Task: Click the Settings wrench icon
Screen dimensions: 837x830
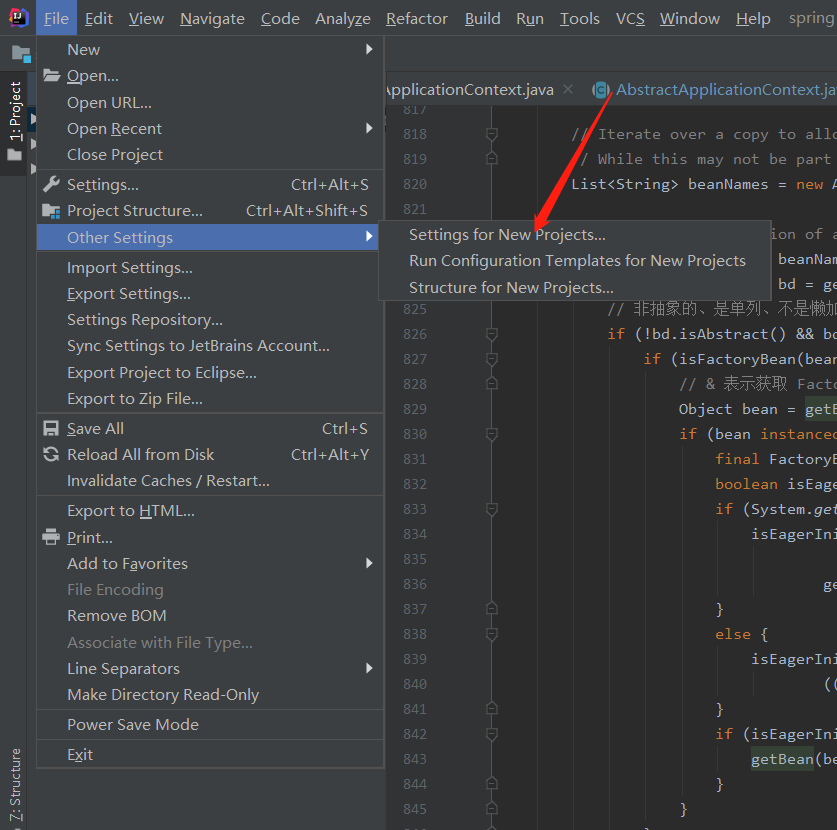Action: click(x=51, y=185)
